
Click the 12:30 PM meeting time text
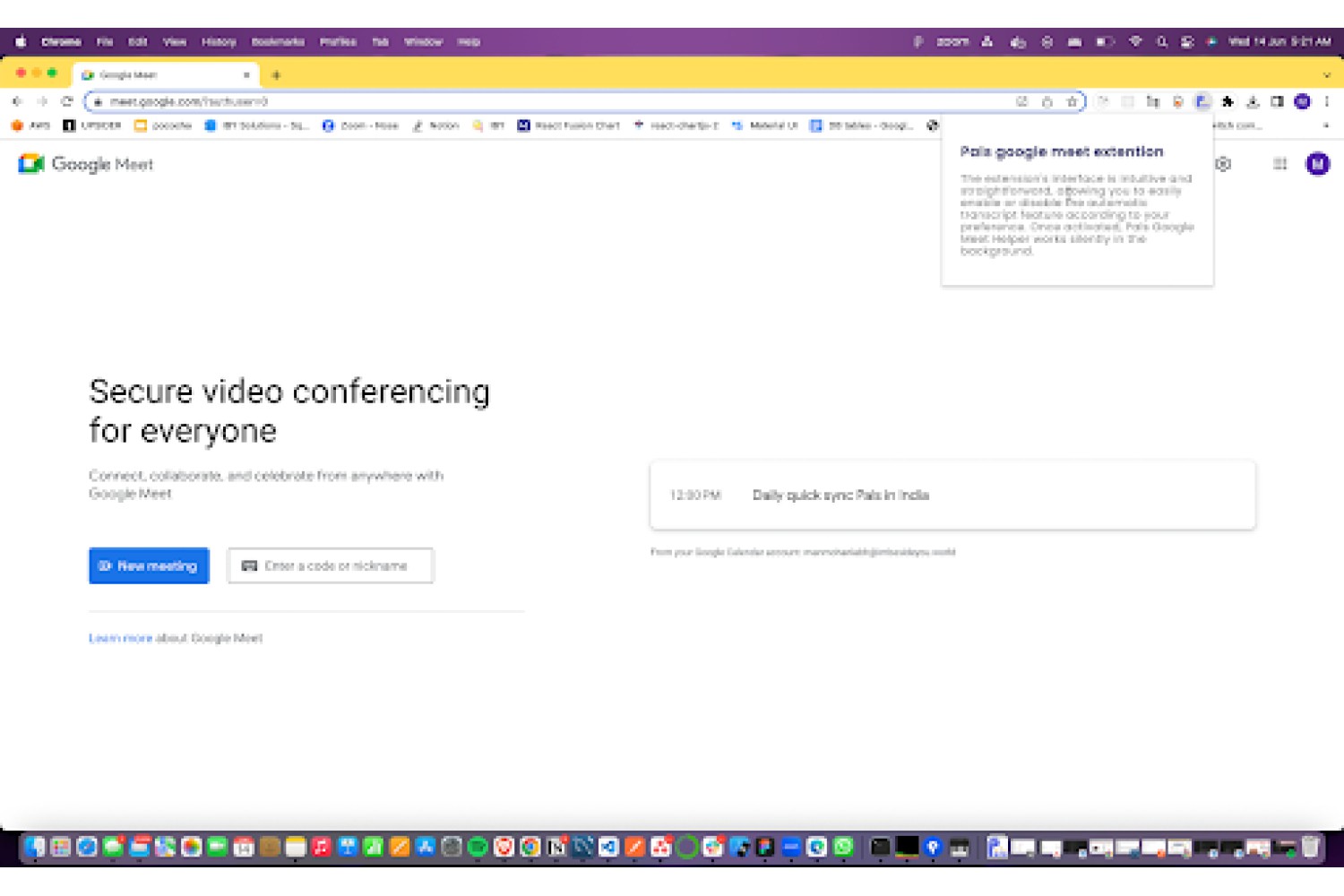click(x=695, y=495)
